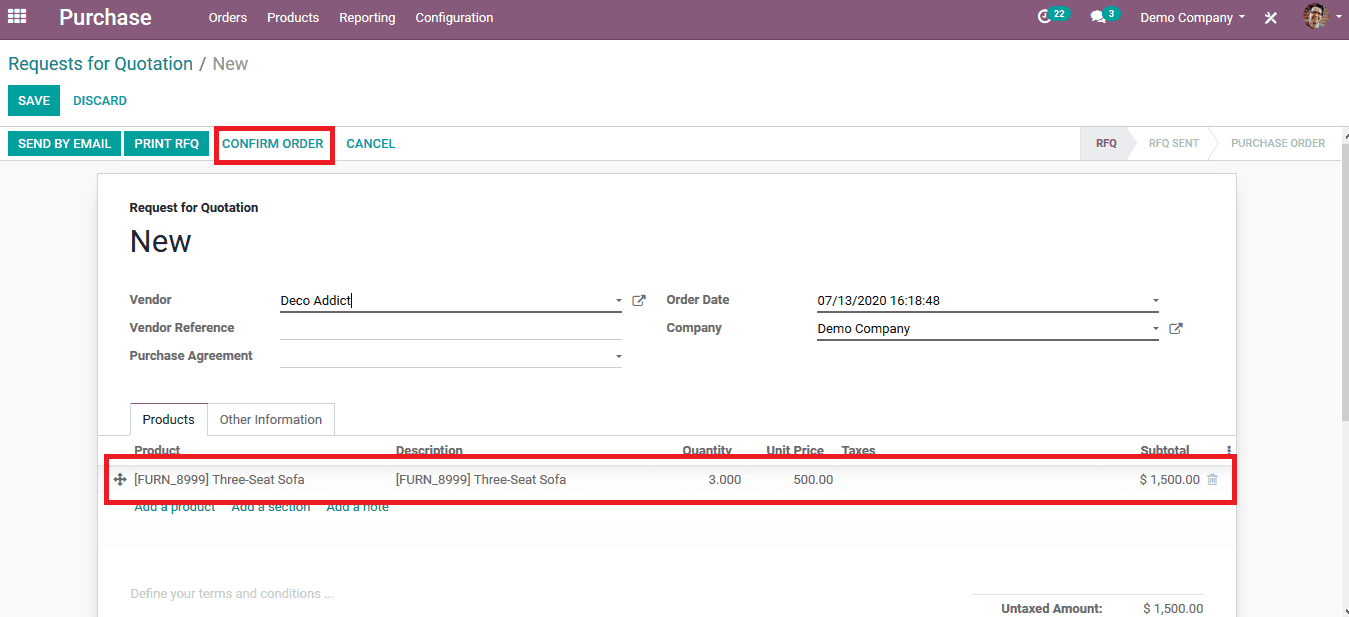Viewport: 1349px width, 617px height.
Task: Click the debug tools icon beside Demo Company
Action: 1271,18
